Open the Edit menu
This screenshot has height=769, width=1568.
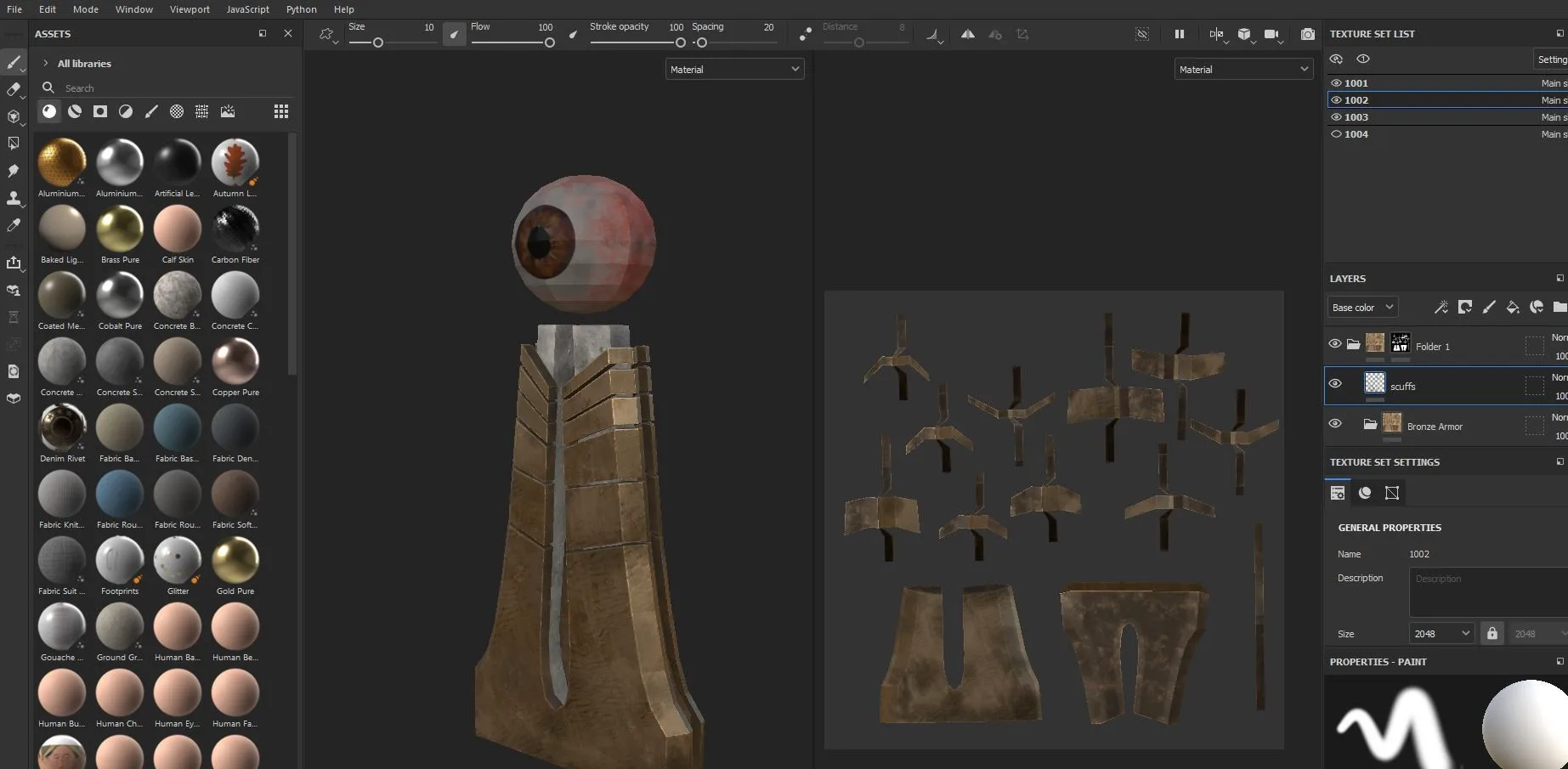pyautogui.click(x=48, y=9)
